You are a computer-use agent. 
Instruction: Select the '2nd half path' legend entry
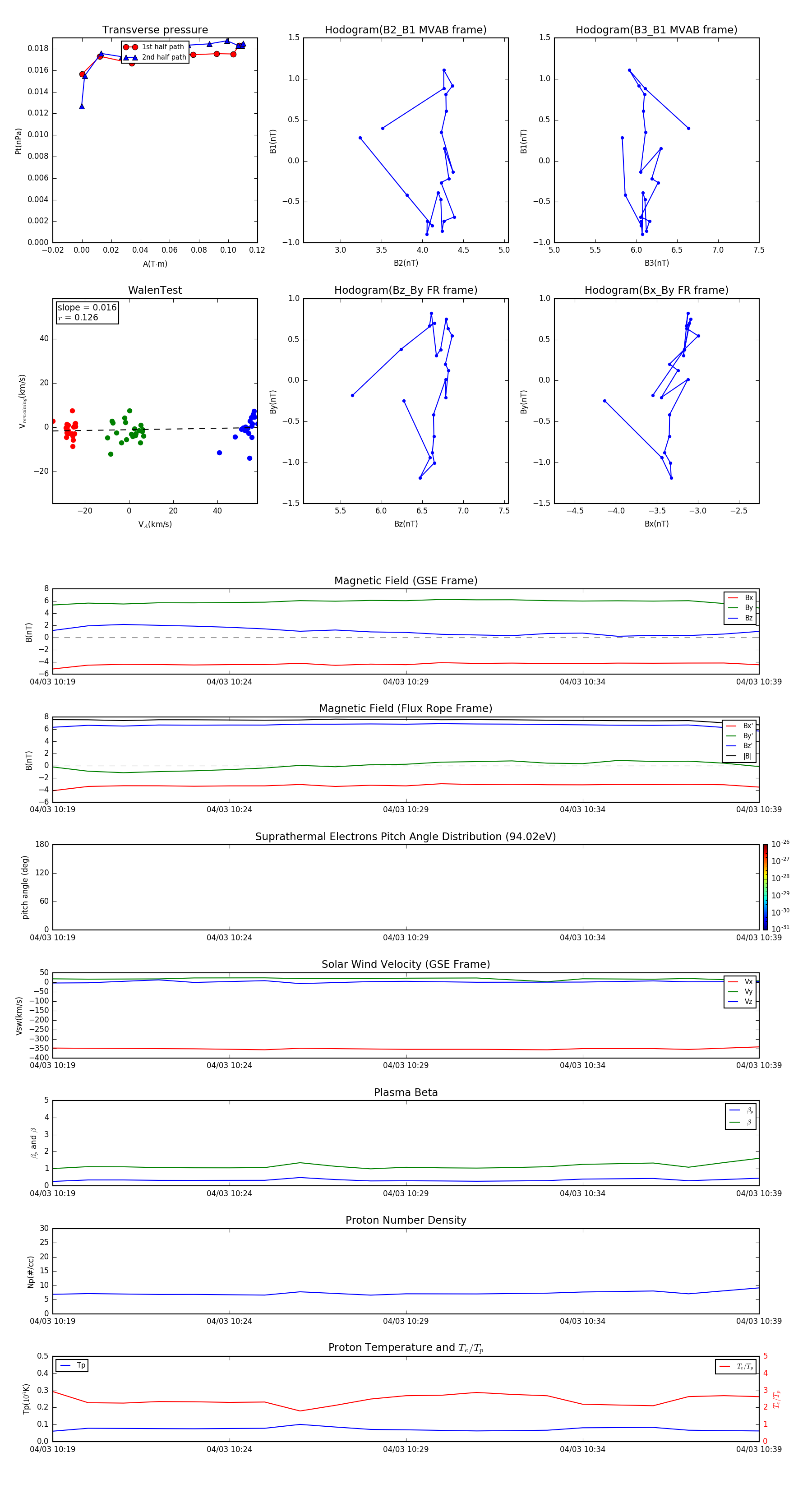click(154, 57)
